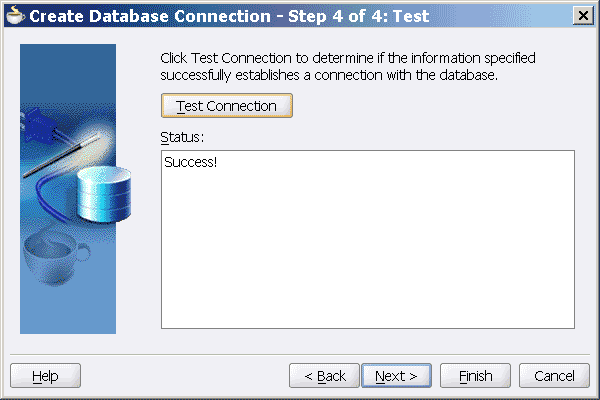The height and width of the screenshot is (400, 600).
Task: Click the Status: label
Action: point(182,136)
